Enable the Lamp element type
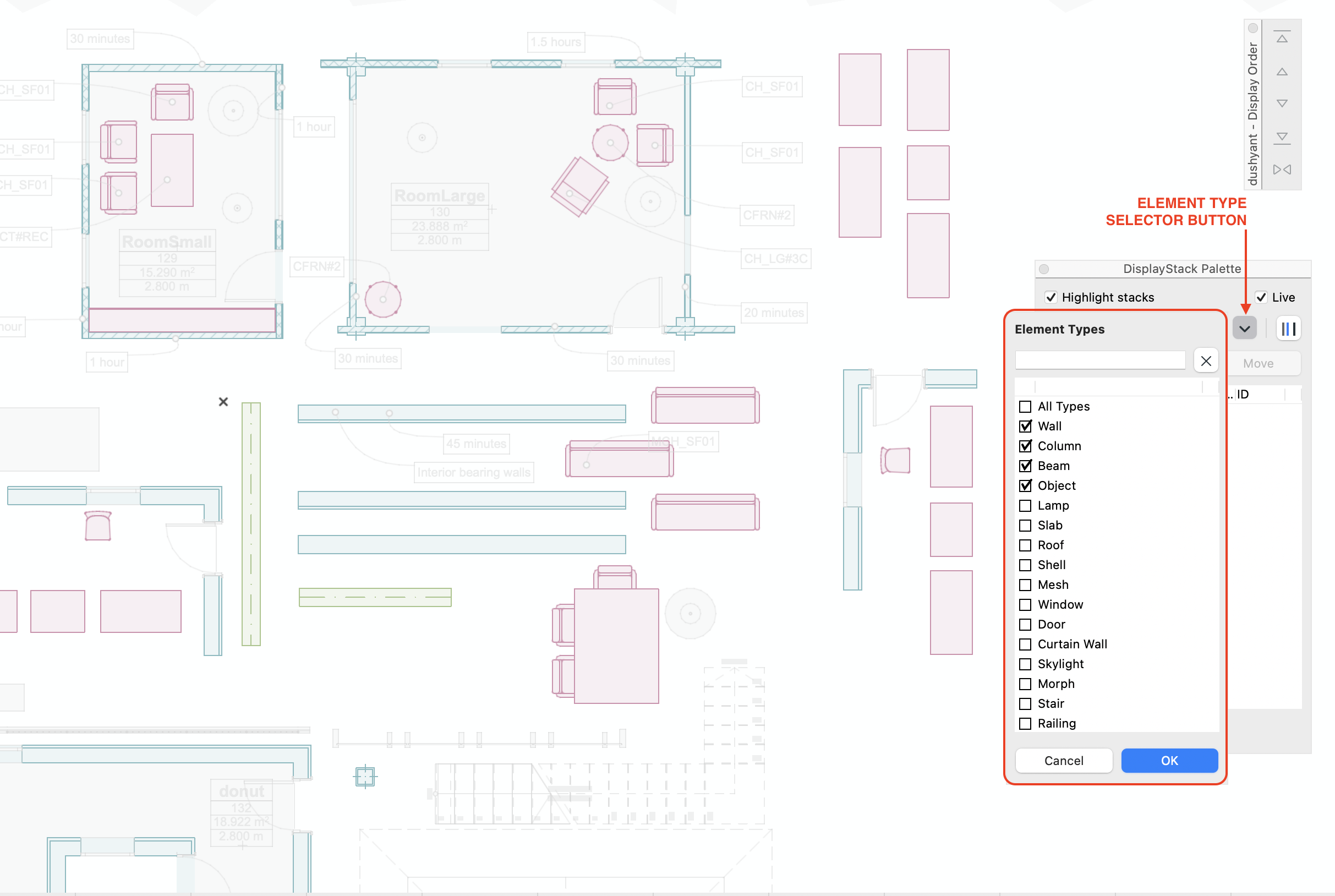 [x=1025, y=506]
